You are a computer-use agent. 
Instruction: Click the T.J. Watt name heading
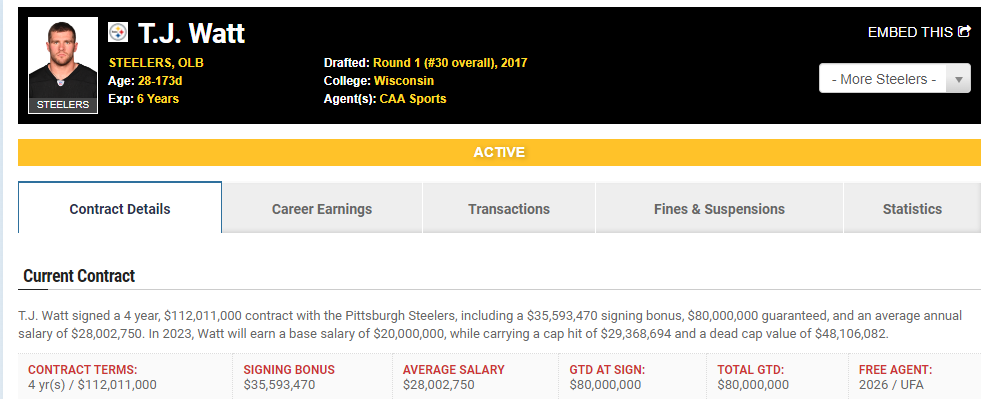click(191, 32)
